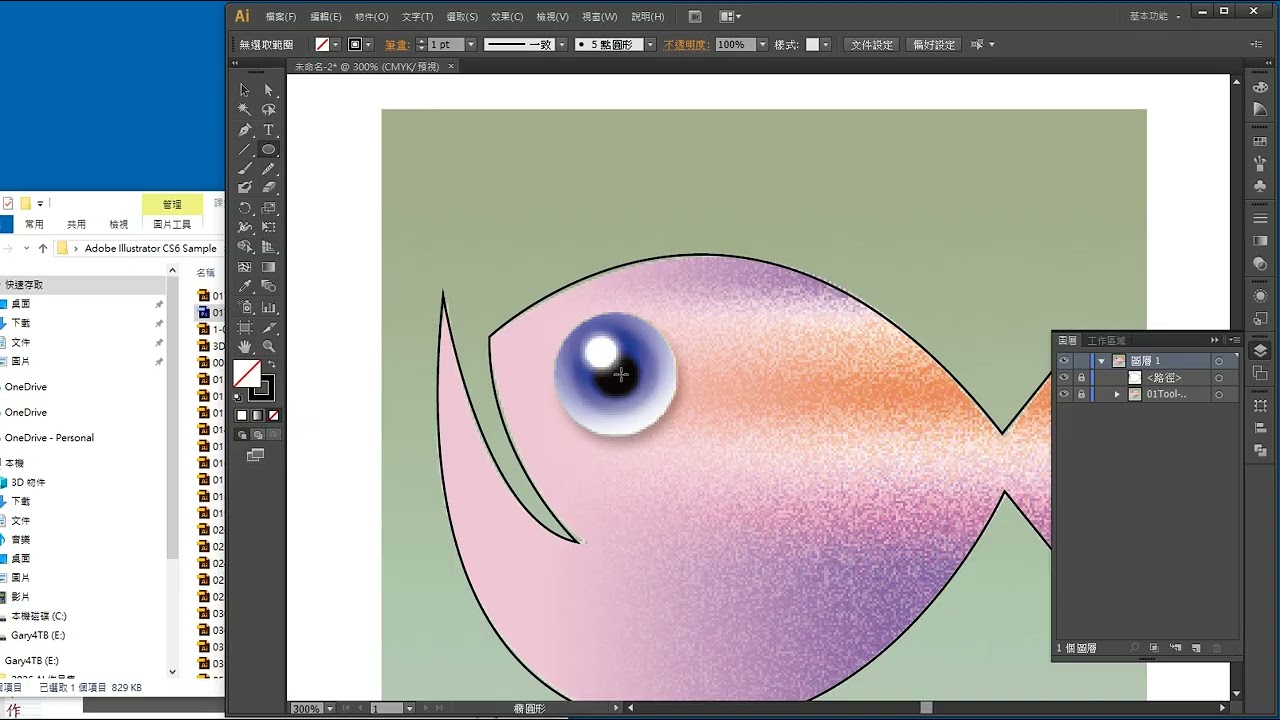1280x720 pixels.
Task: Select the Selection tool (black arrow)
Action: point(245,90)
